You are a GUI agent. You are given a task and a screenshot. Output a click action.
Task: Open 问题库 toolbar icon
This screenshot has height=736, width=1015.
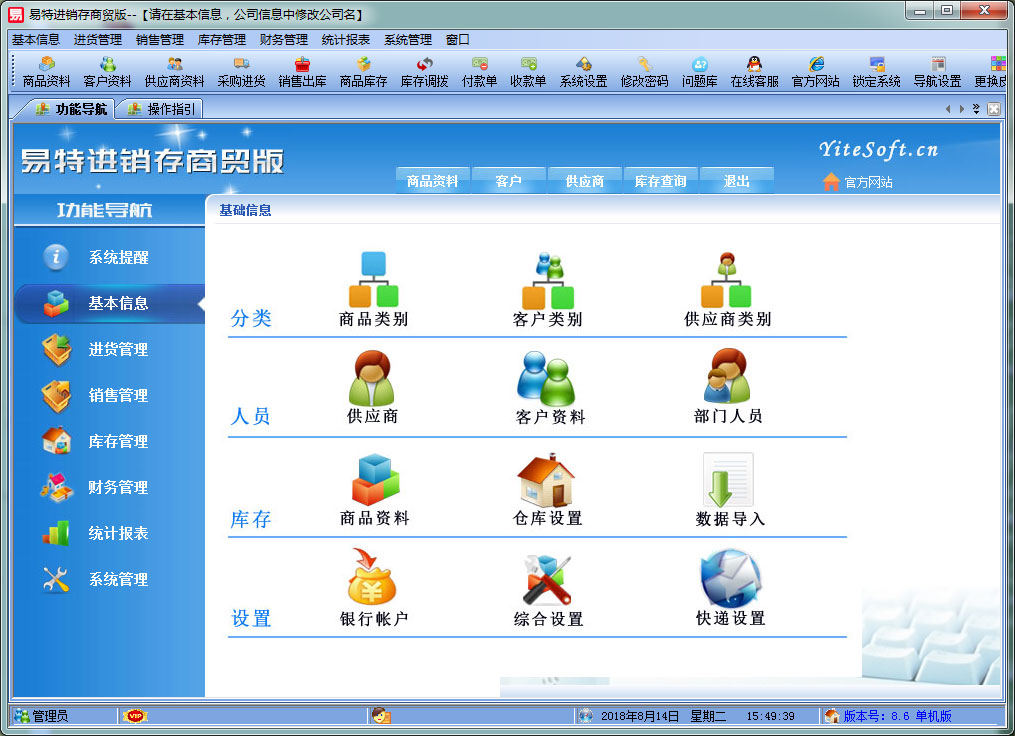click(x=700, y=72)
